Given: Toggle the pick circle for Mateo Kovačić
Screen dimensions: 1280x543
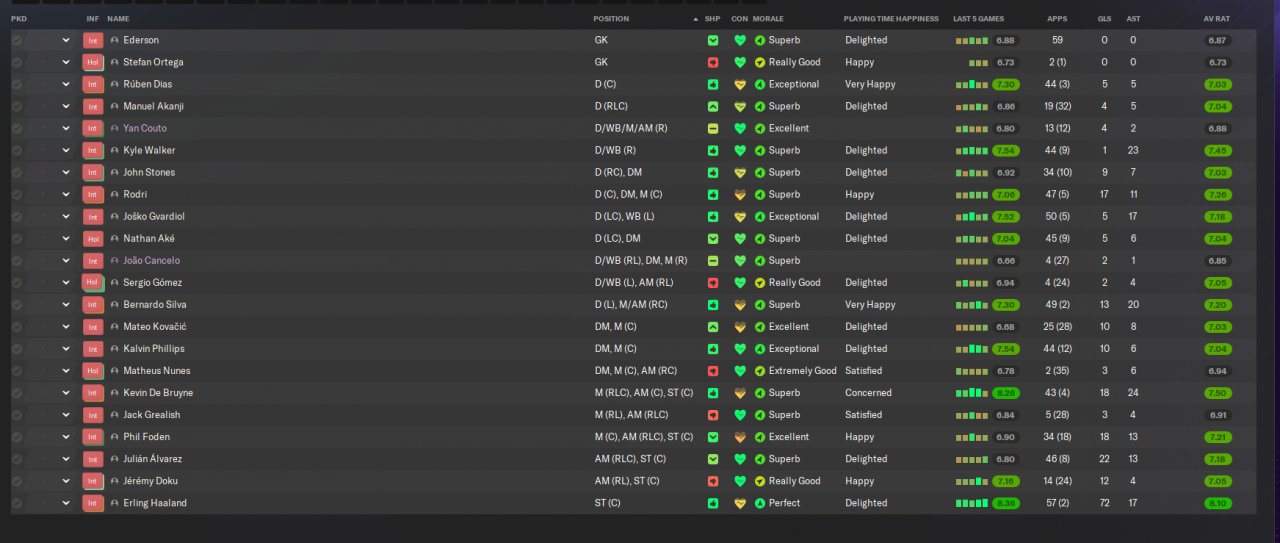Looking at the screenshot, I should coord(17,327).
